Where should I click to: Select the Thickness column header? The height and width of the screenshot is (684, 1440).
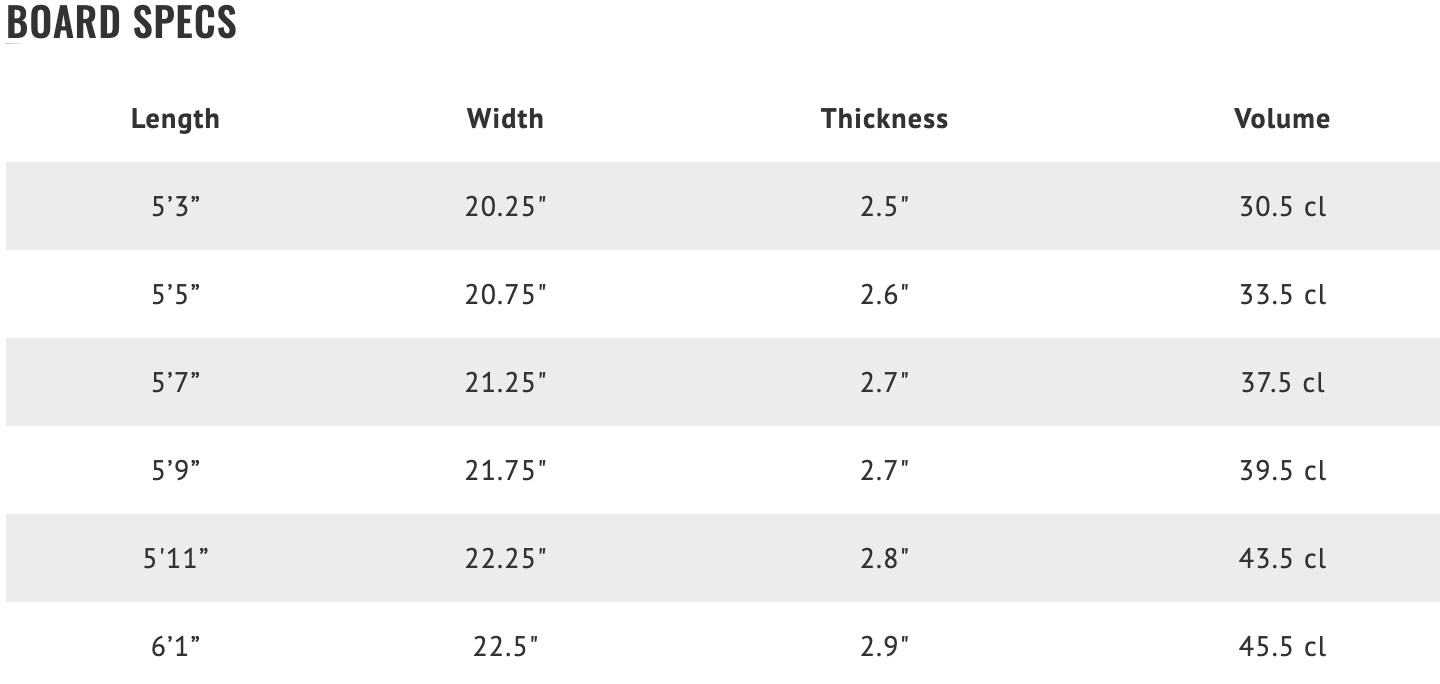(x=884, y=118)
